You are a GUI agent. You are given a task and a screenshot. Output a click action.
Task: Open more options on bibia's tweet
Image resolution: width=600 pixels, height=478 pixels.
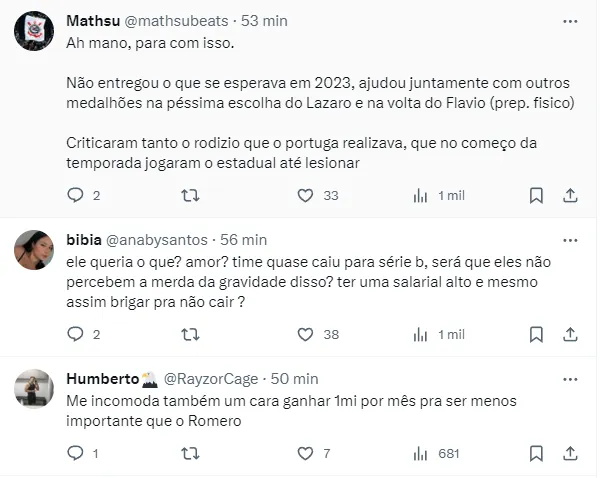(x=570, y=240)
